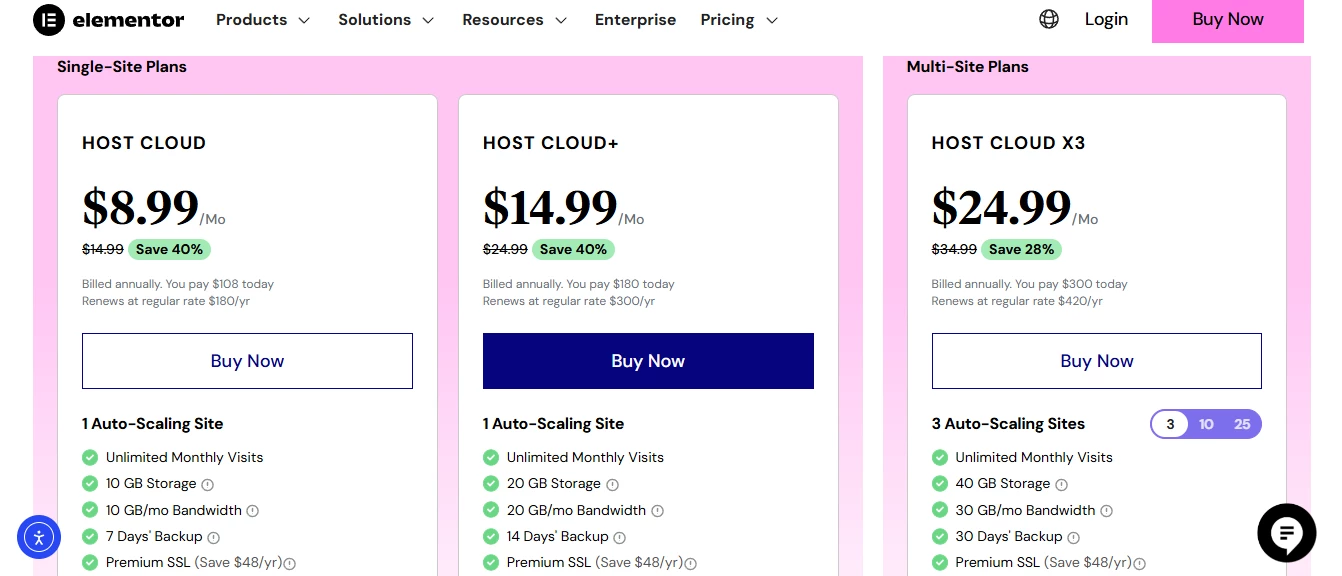The height and width of the screenshot is (576, 1342).
Task: Show info for 7 Days' Backup
Action: click(214, 538)
